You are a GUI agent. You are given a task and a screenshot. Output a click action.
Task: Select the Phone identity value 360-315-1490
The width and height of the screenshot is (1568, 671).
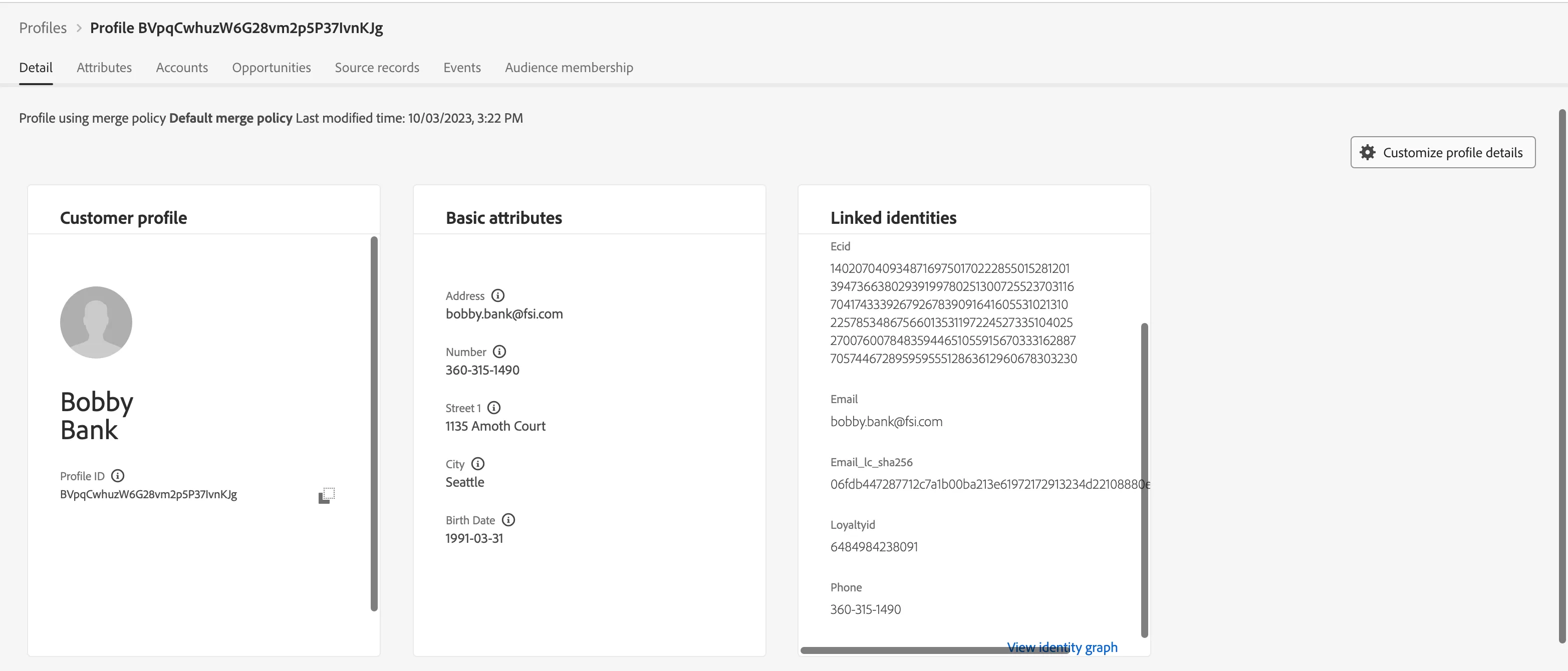coord(866,609)
